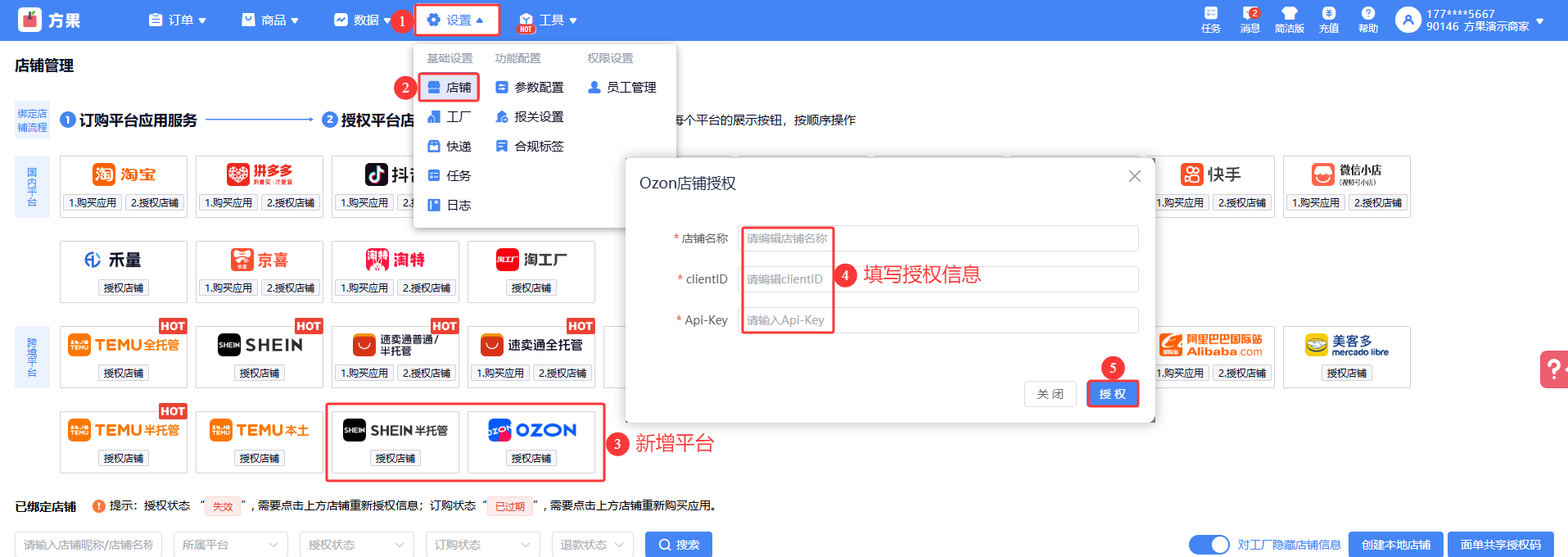The image size is (1568, 557).
Task: Click the 淘工厂 platform logo
Action: 531,260
